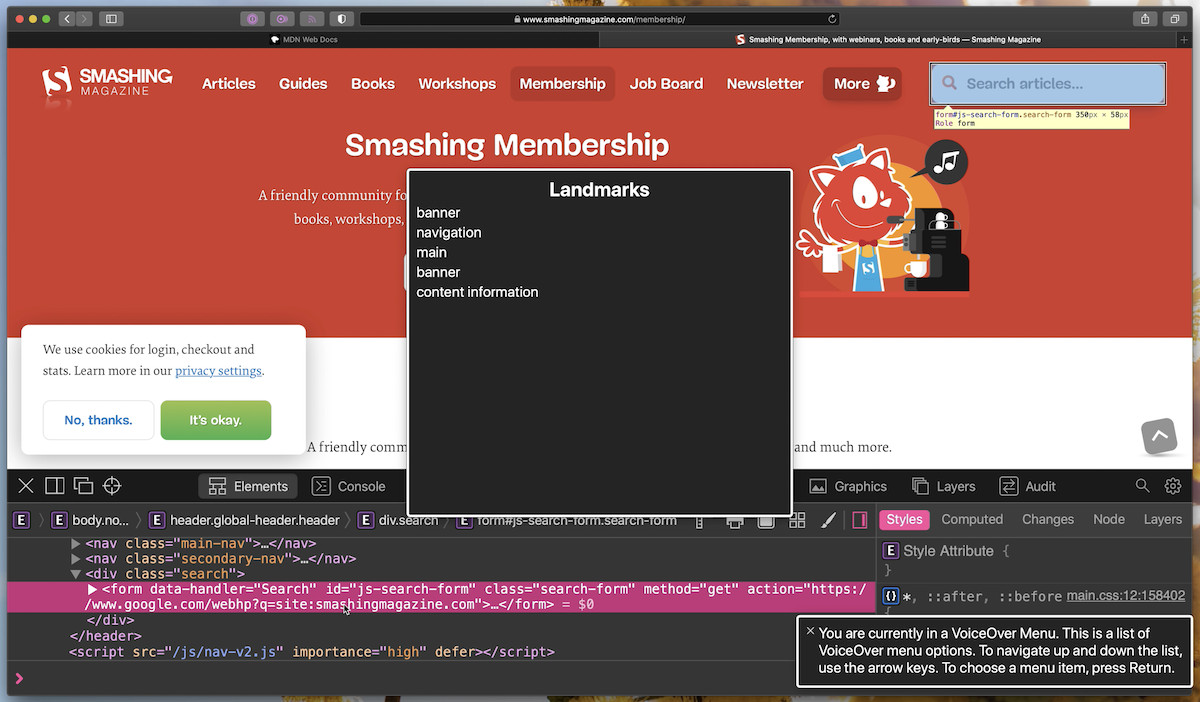
Task: Show all tabs overview icon
Action: point(1175,19)
